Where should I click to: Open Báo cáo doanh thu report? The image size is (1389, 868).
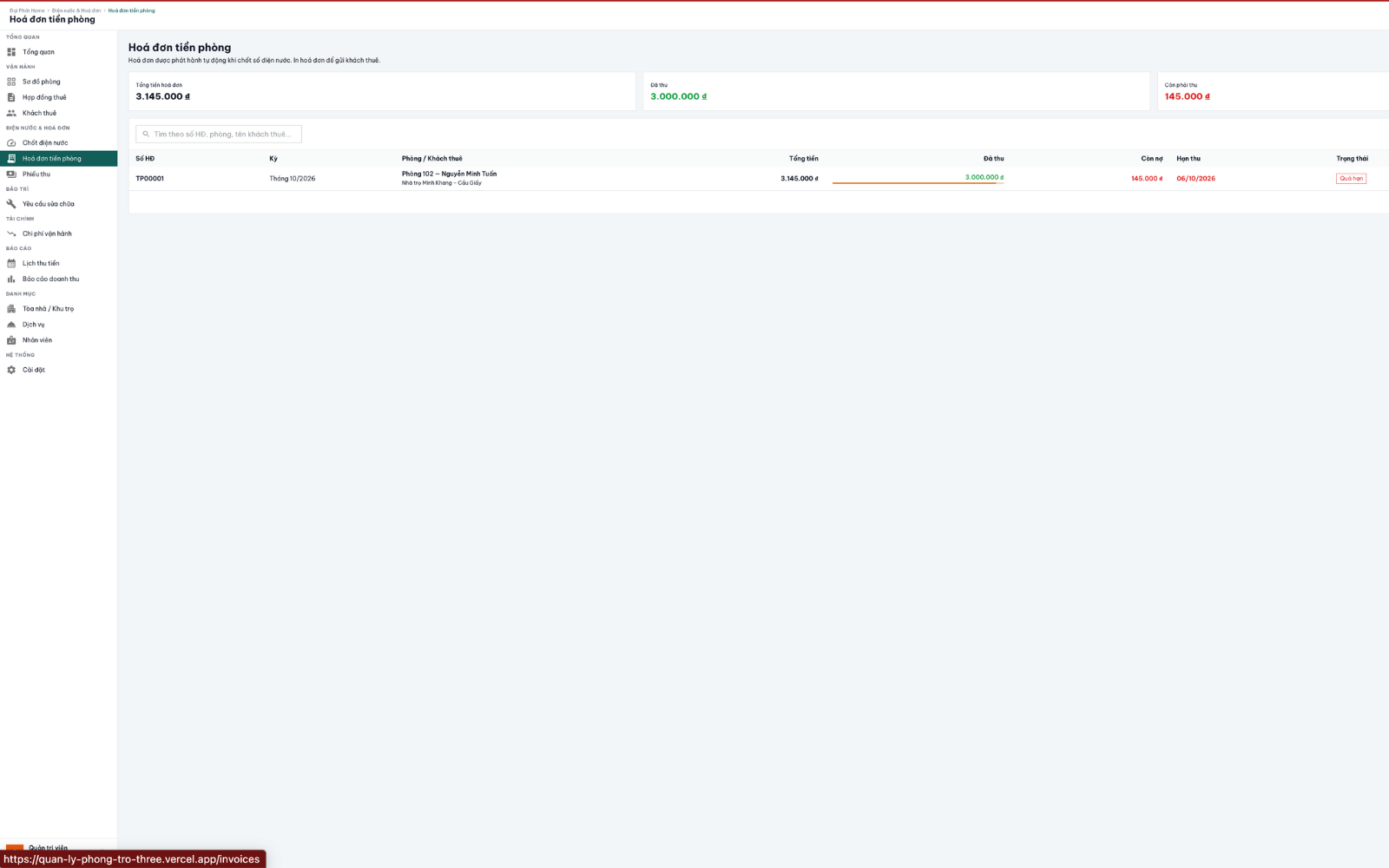pos(58,279)
